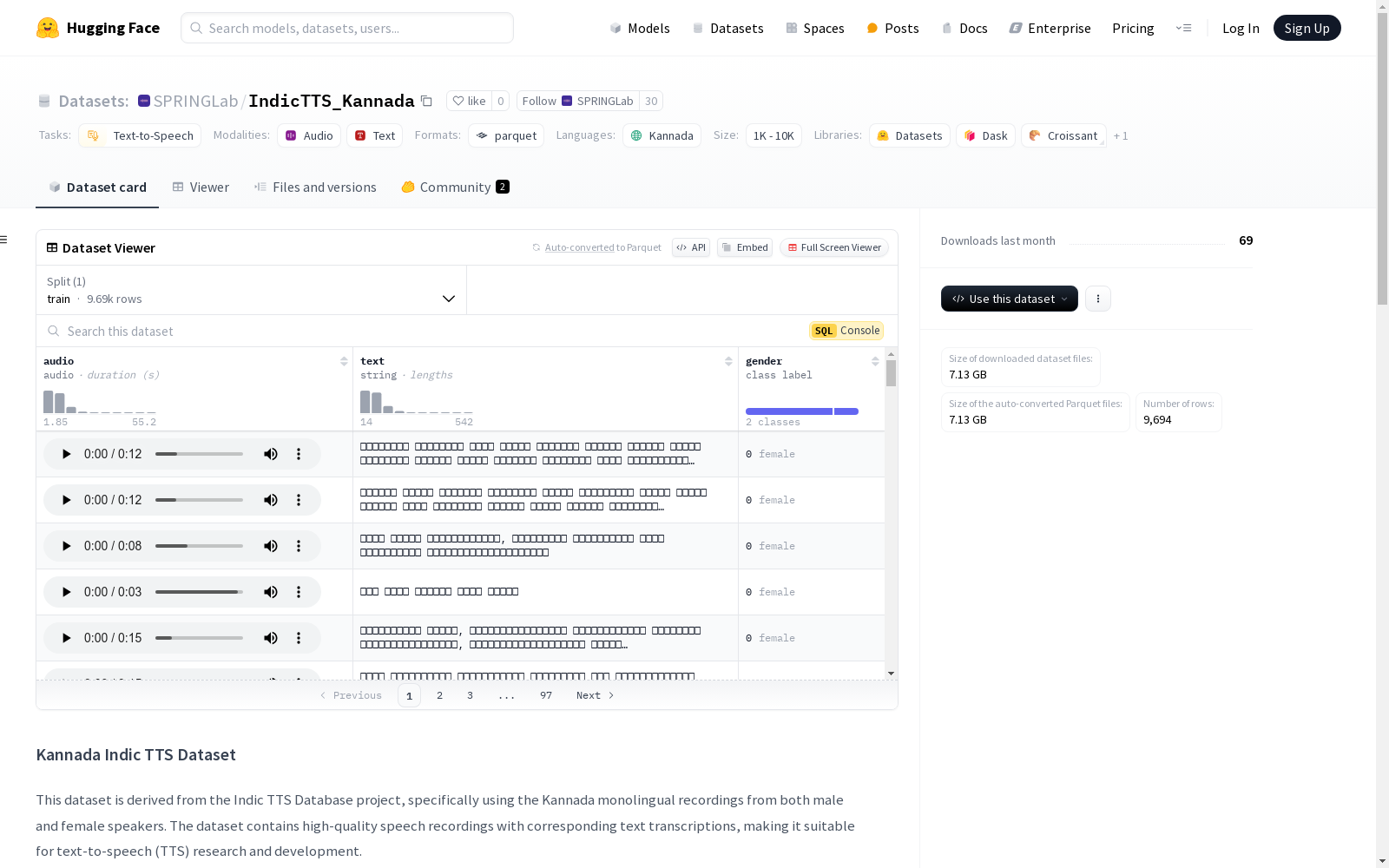The image size is (1389, 868).
Task: Sort by the gender column
Action: pos(875,361)
